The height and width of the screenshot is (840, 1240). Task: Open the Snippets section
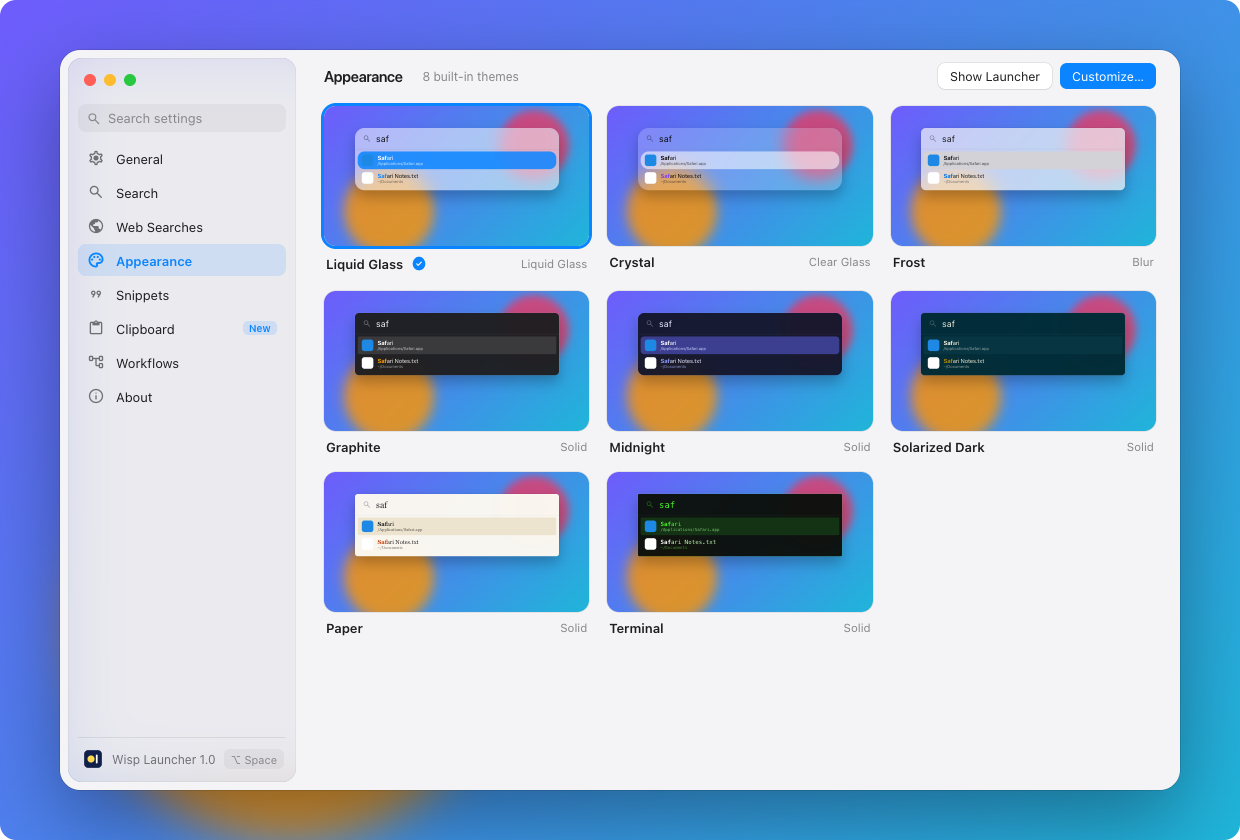(182, 295)
